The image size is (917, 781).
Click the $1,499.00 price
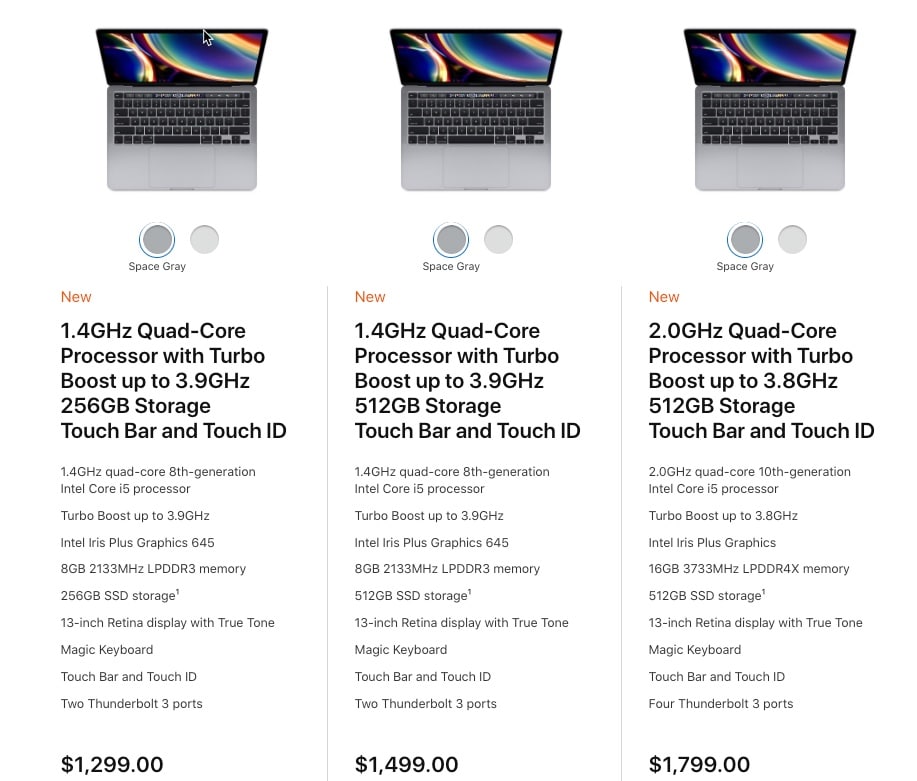(406, 765)
